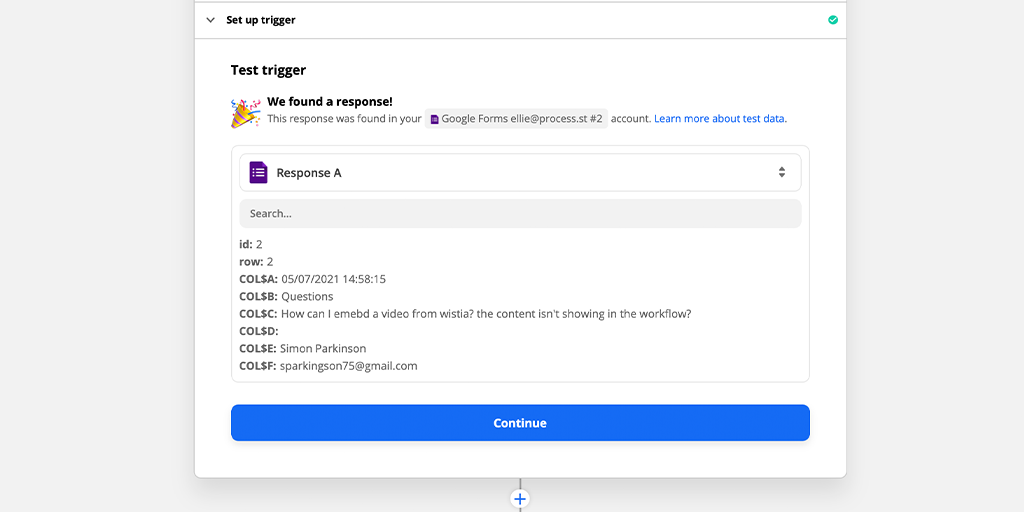The width and height of the screenshot is (1024, 512).
Task: Click the green completed checkmark icon
Action: pos(833,20)
